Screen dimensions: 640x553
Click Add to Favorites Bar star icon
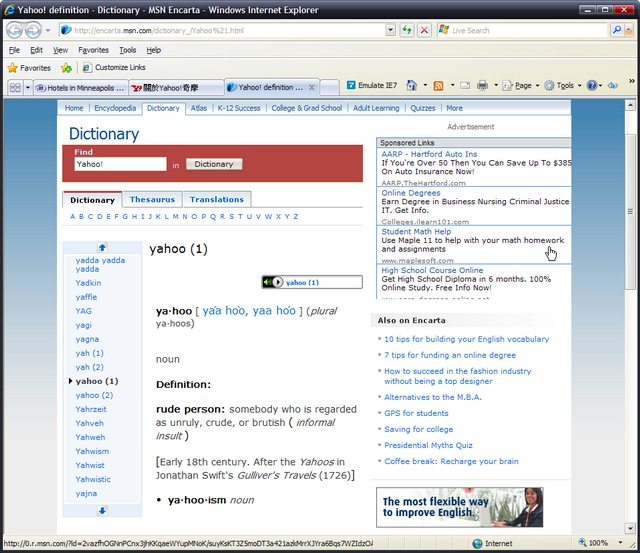[x=66, y=68]
